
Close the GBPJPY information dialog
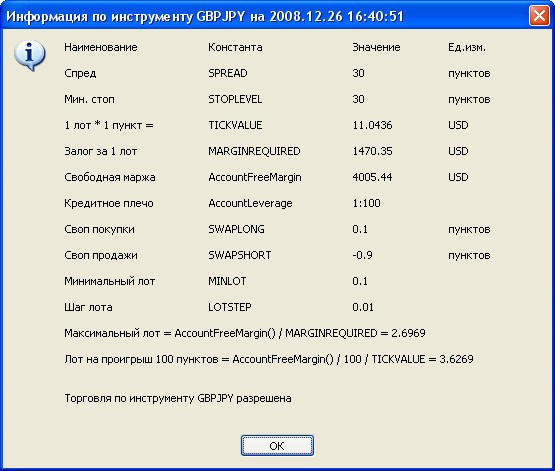pos(539,16)
